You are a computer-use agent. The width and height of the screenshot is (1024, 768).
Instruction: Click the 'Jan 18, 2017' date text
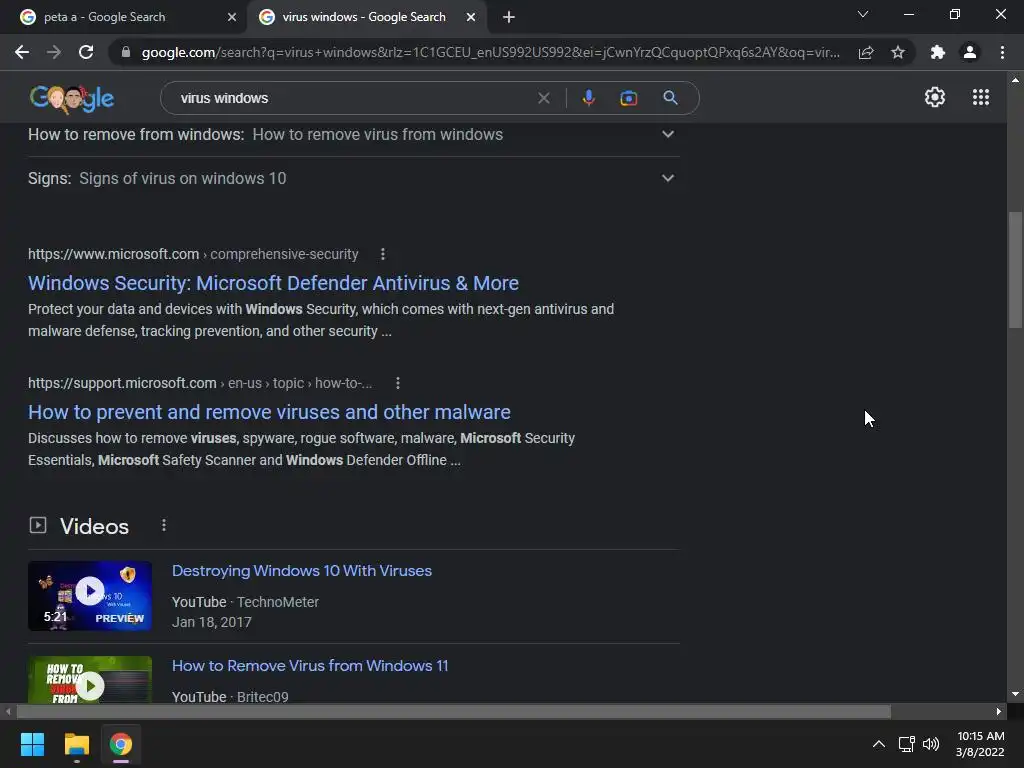click(212, 622)
